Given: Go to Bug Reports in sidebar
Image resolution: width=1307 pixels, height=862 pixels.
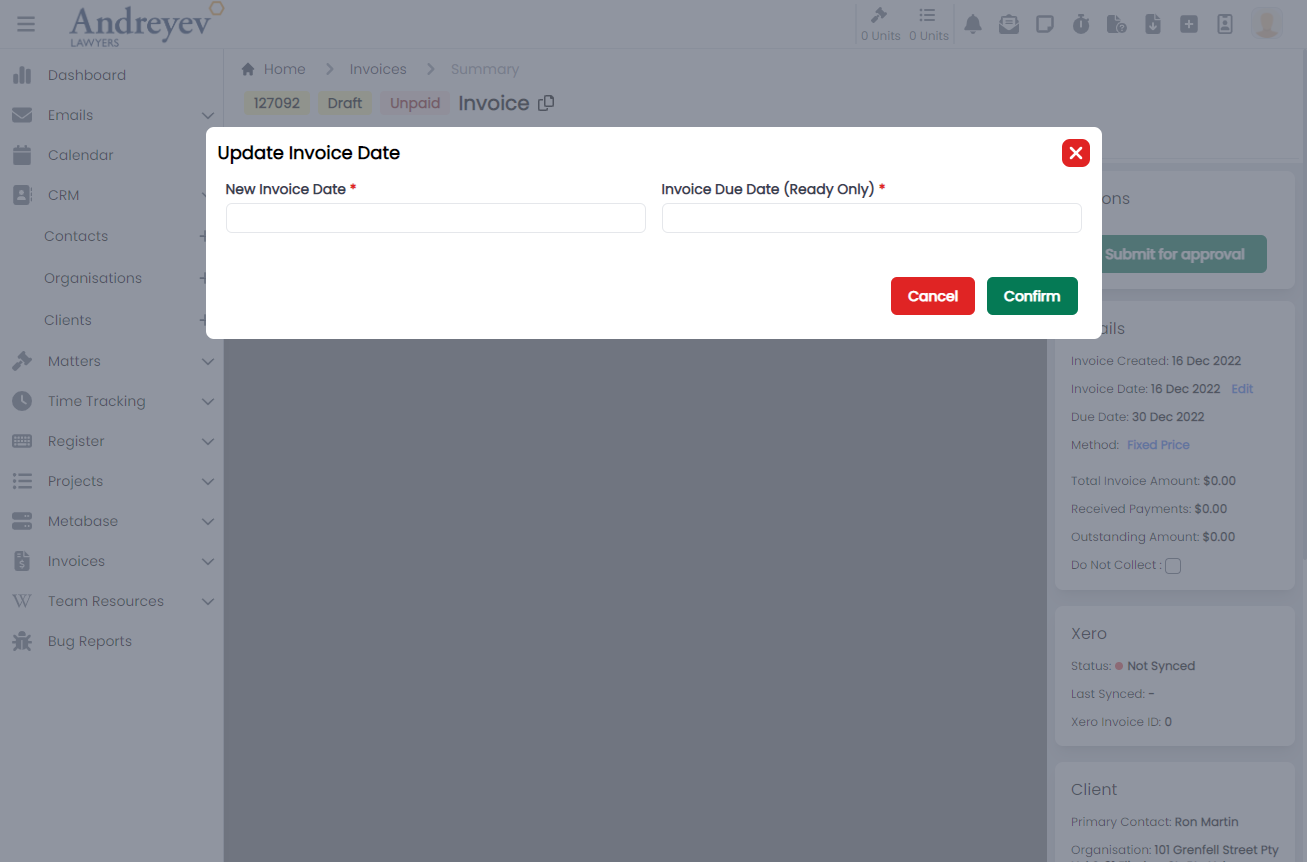Looking at the screenshot, I should [x=89, y=641].
